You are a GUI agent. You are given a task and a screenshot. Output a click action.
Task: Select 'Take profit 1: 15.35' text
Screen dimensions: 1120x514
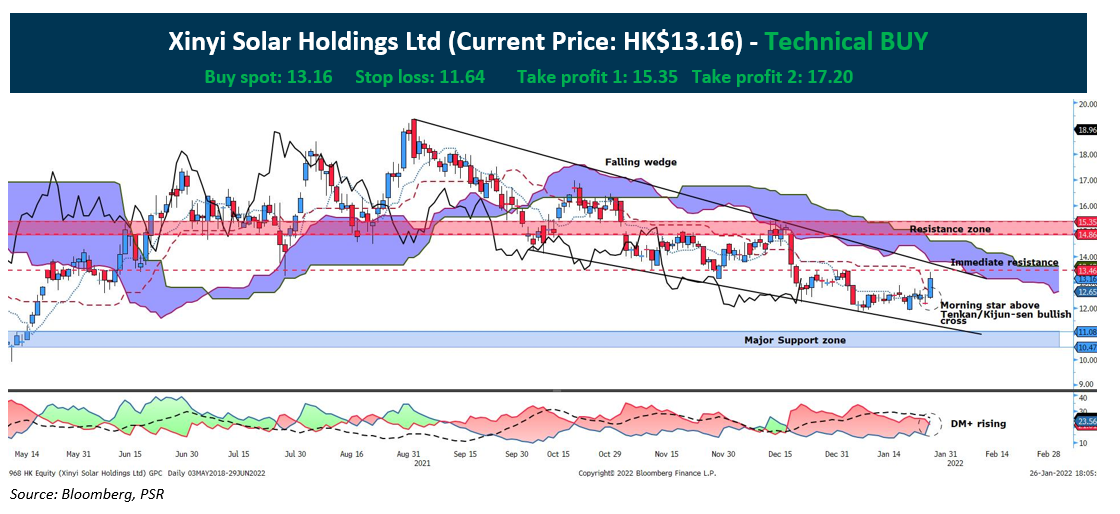(597, 76)
